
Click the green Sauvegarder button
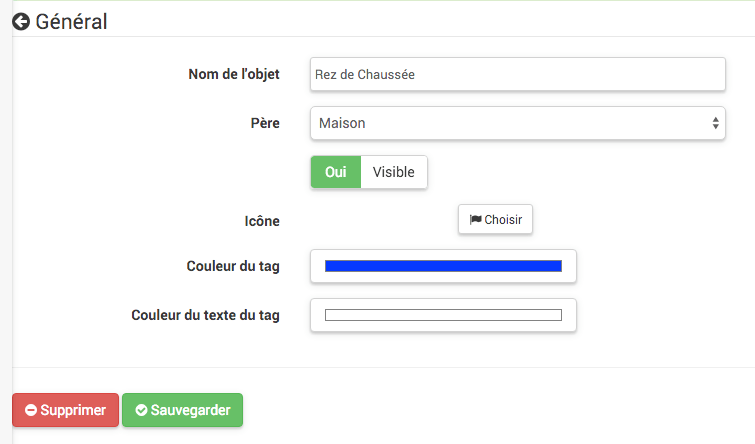click(x=182, y=410)
